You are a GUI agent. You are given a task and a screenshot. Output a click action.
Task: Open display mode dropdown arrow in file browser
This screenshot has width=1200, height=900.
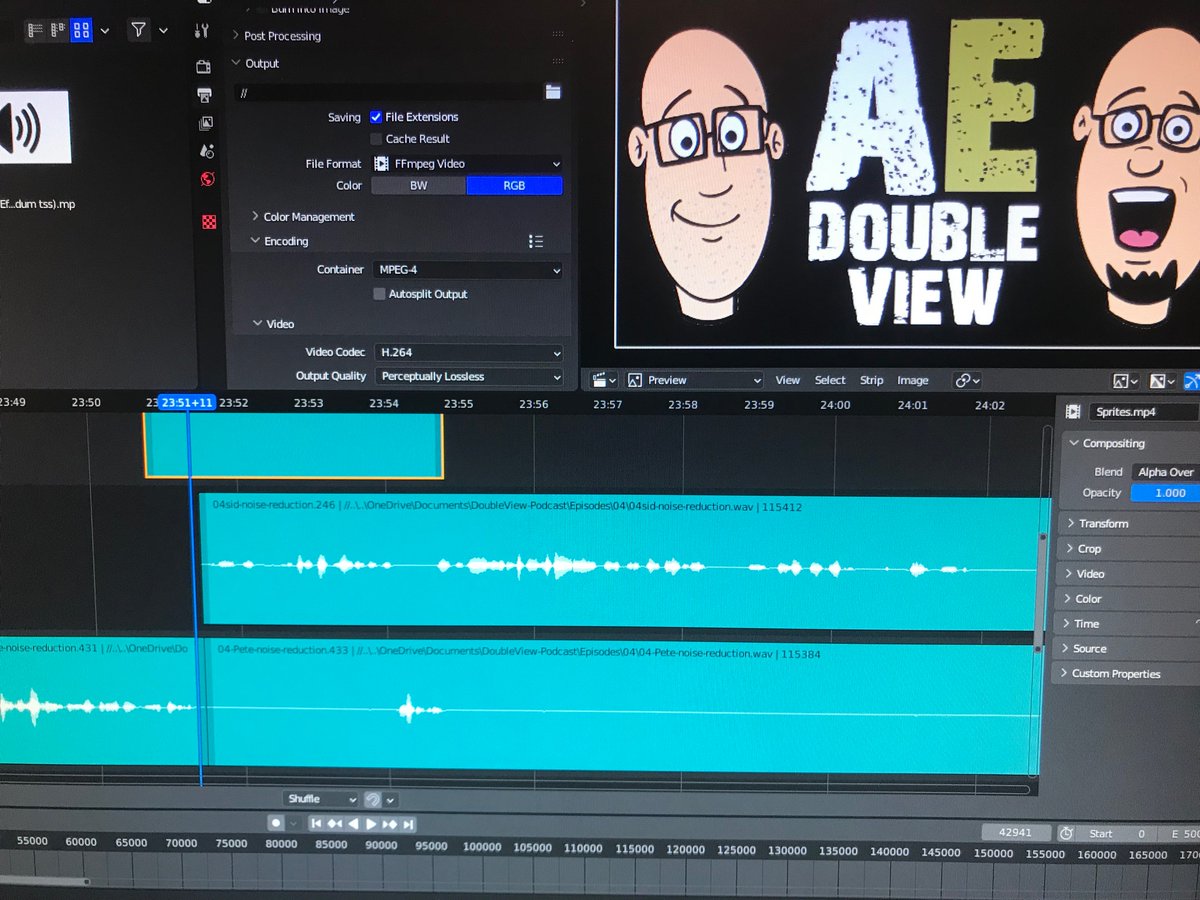click(104, 30)
